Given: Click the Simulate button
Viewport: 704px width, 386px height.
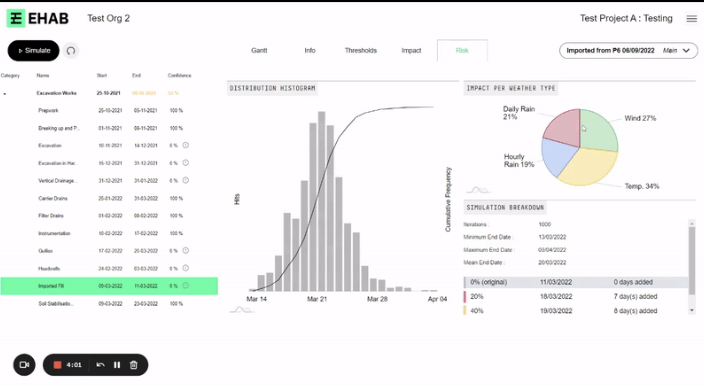Looking at the screenshot, I should [x=33, y=51].
